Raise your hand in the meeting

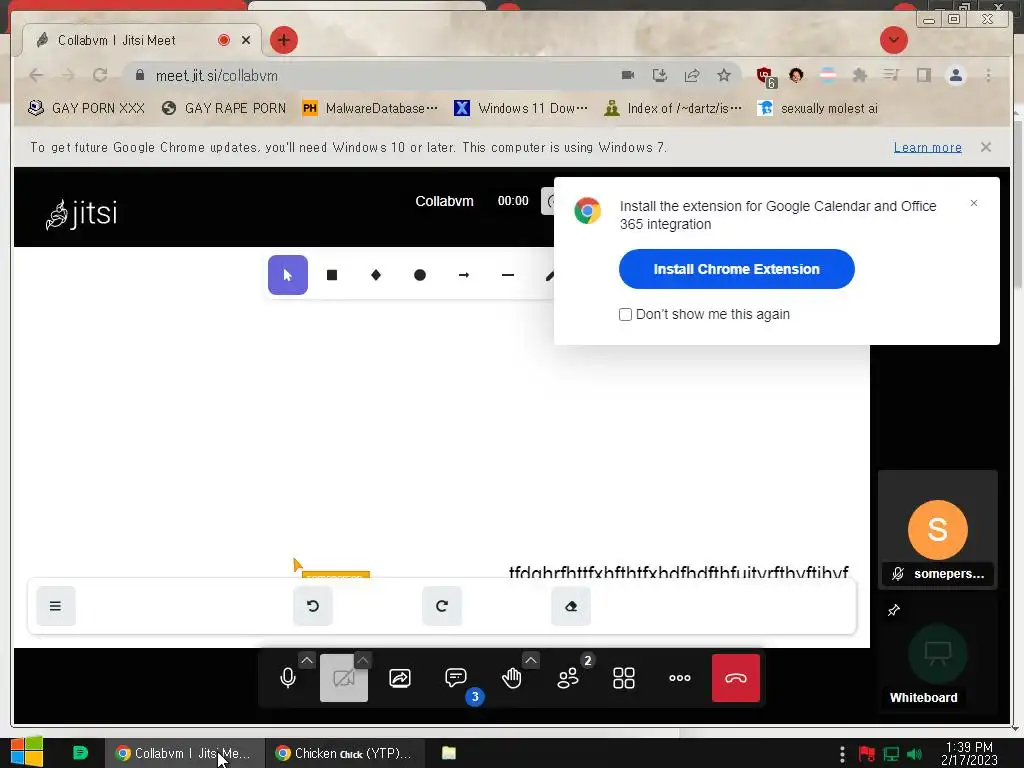(511, 678)
